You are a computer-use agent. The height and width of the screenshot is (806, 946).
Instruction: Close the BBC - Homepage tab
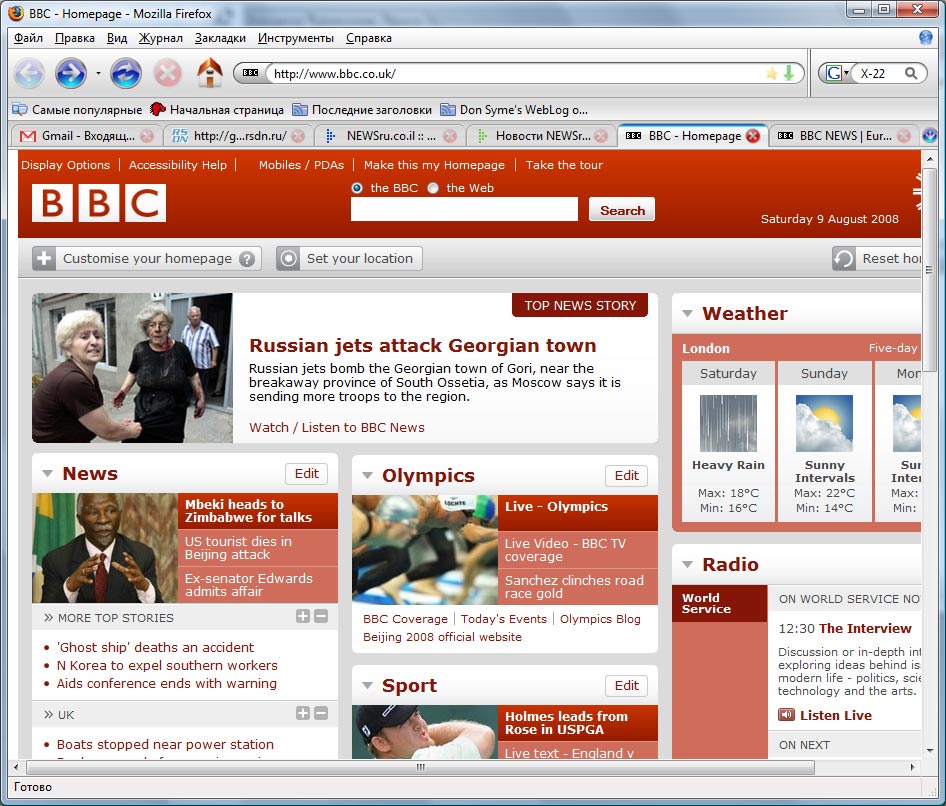click(753, 136)
